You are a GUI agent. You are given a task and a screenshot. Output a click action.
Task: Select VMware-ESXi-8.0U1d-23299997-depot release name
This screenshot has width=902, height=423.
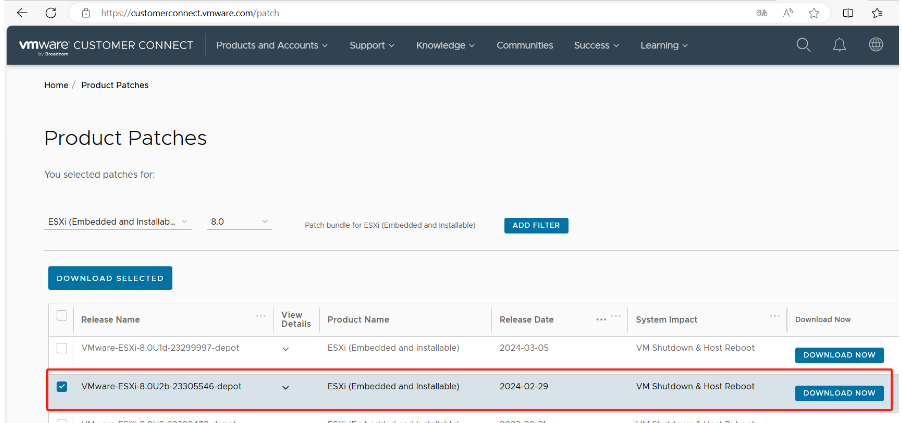[x=160, y=348]
